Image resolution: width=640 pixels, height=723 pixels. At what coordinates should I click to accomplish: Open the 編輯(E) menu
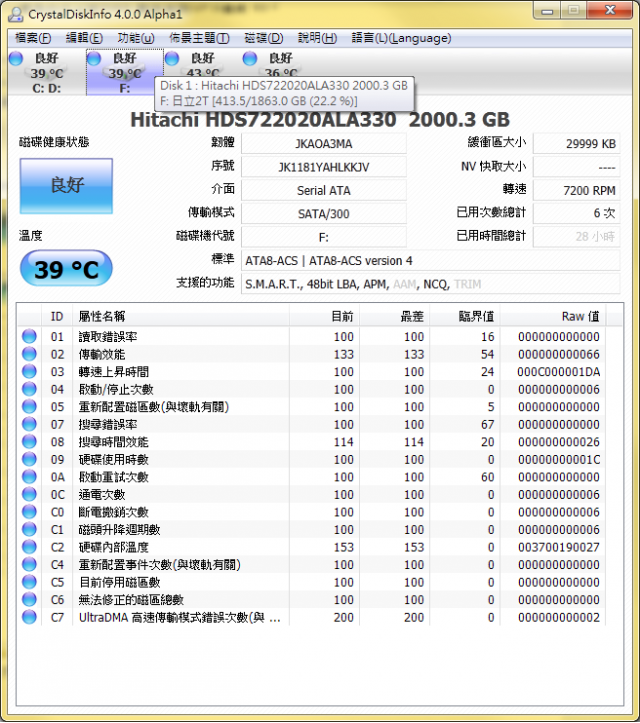[x=84, y=38]
